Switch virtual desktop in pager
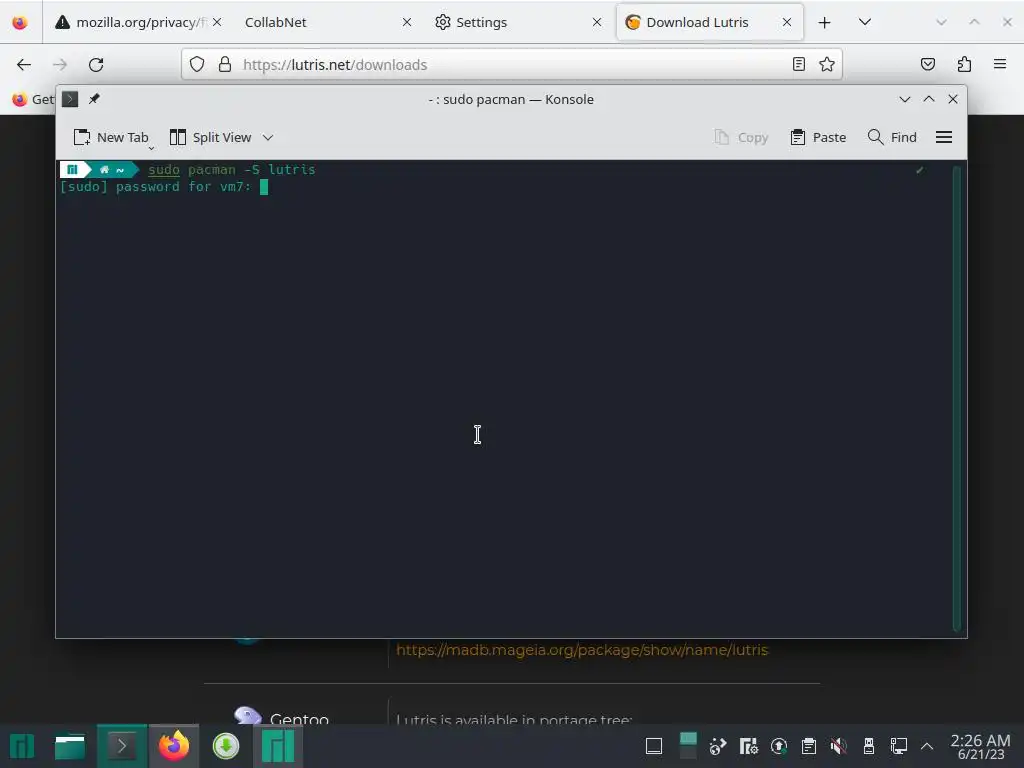The height and width of the screenshot is (768, 1024). [x=688, y=746]
